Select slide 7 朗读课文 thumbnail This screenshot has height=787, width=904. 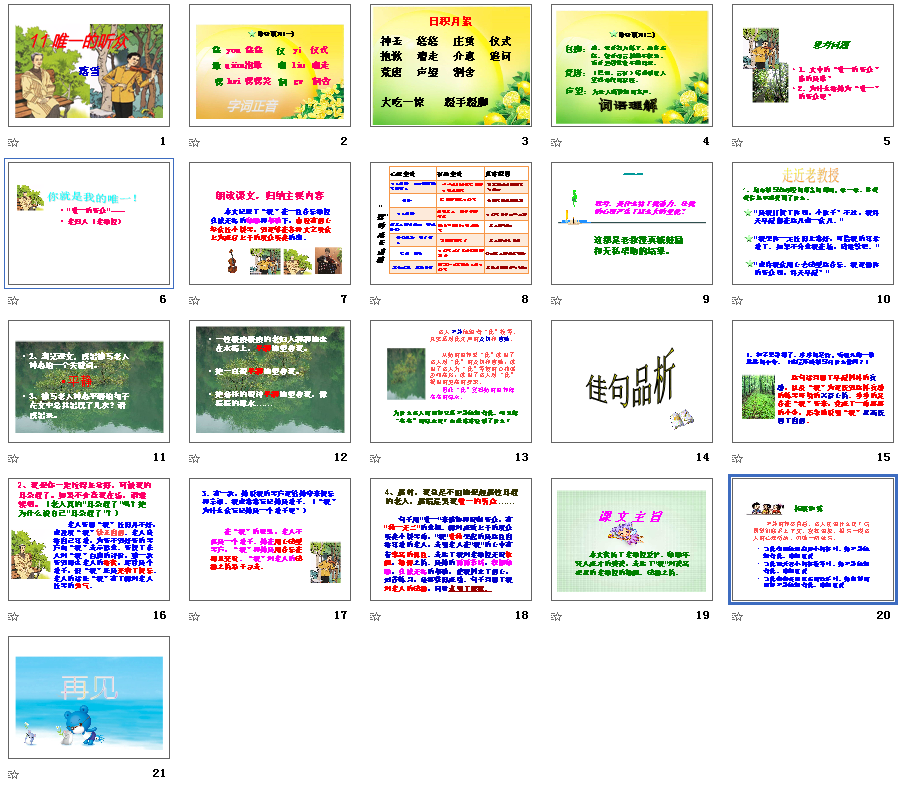click(270, 224)
